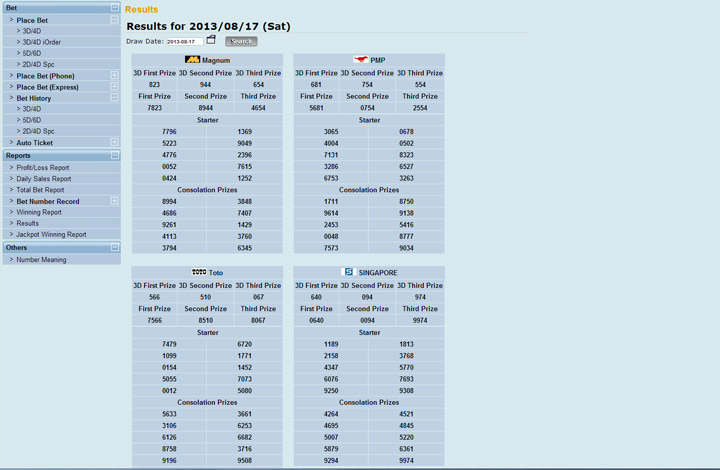The height and width of the screenshot is (470, 720).
Task: Collapse the Reports panel with minus icon
Action: click(x=115, y=156)
